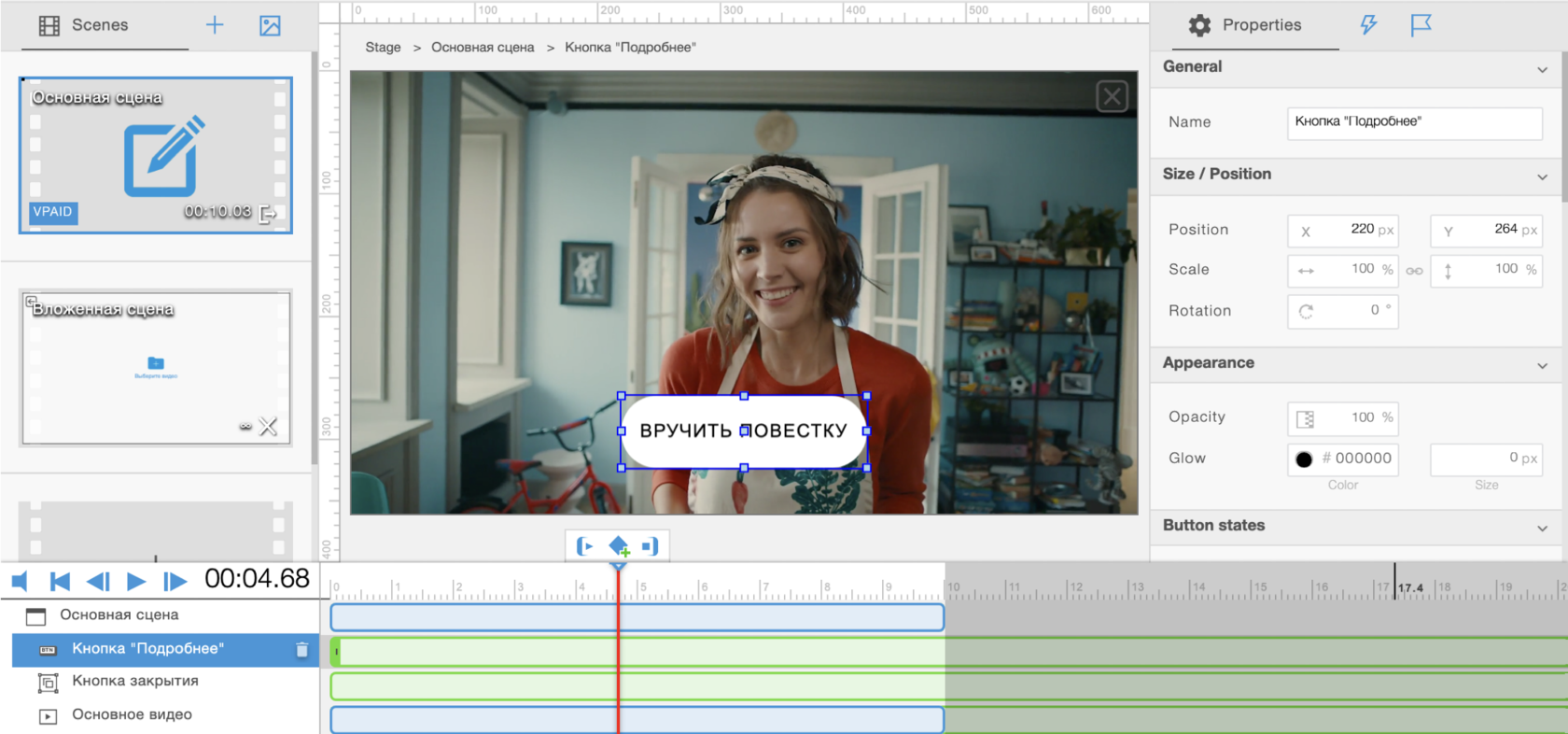Click the Opacity field
1568x734 pixels.
coord(1343,418)
